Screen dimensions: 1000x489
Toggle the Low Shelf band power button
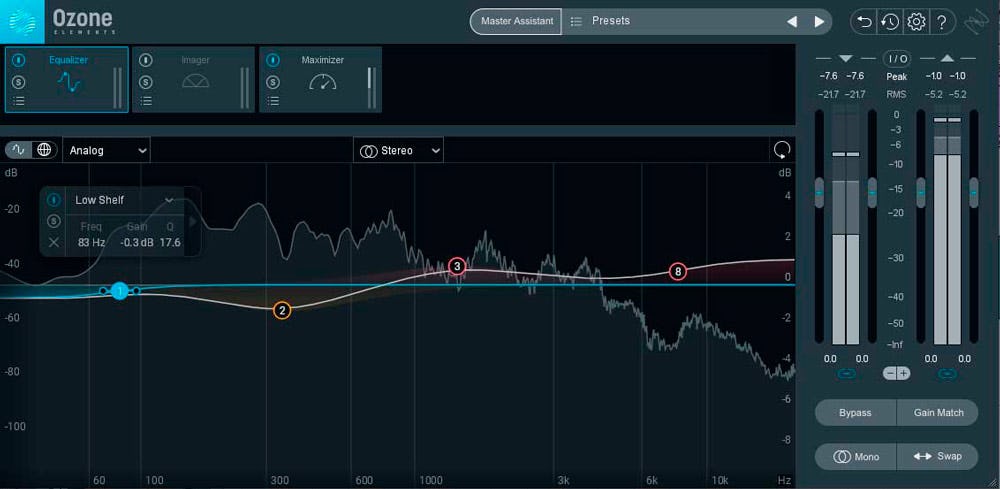click(54, 200)
